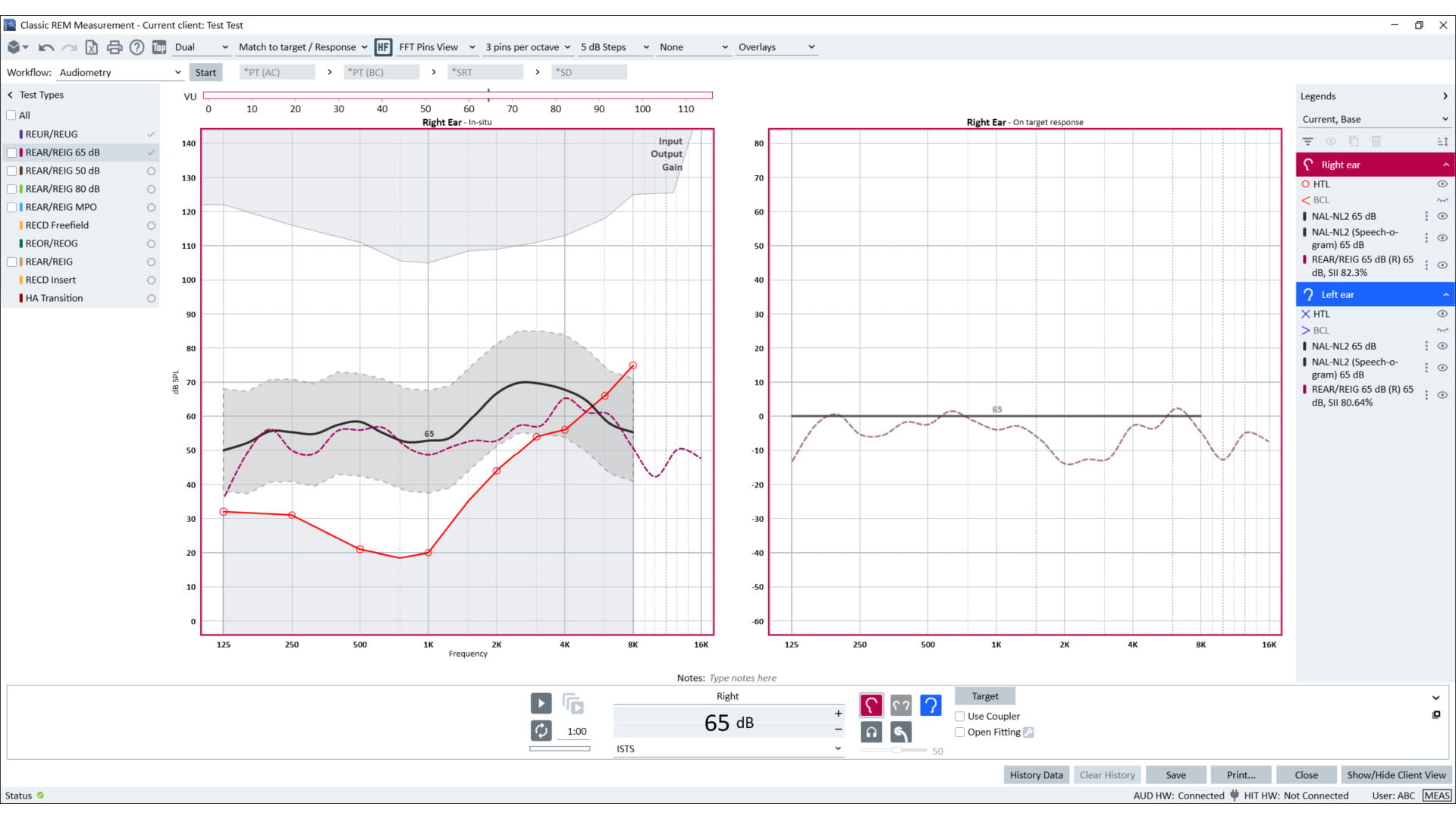Open the Dual view dropdown
1456x819 pixels.
201,47
